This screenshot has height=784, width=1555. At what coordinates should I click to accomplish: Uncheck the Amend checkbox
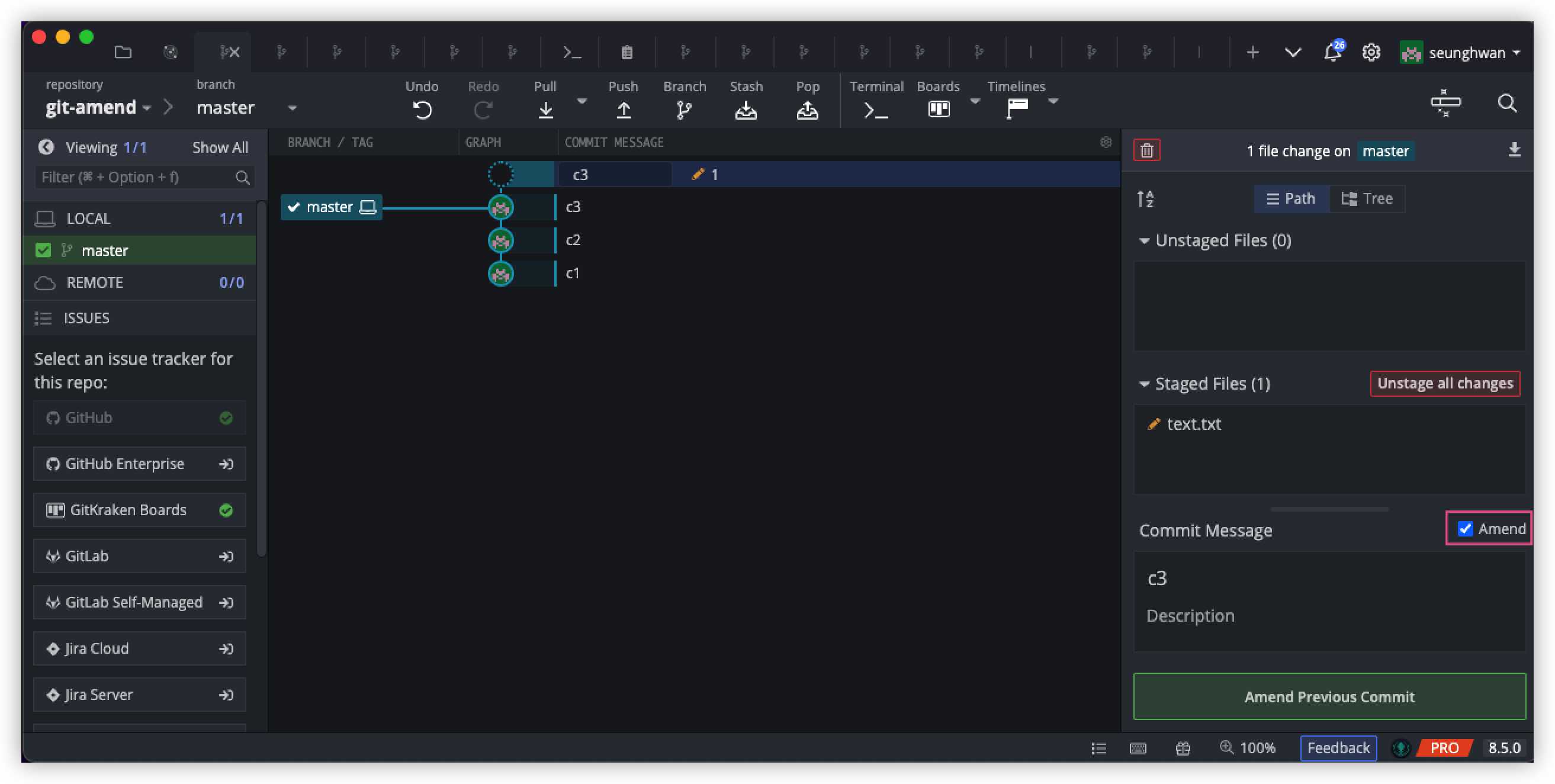(x=1465, y=529)
